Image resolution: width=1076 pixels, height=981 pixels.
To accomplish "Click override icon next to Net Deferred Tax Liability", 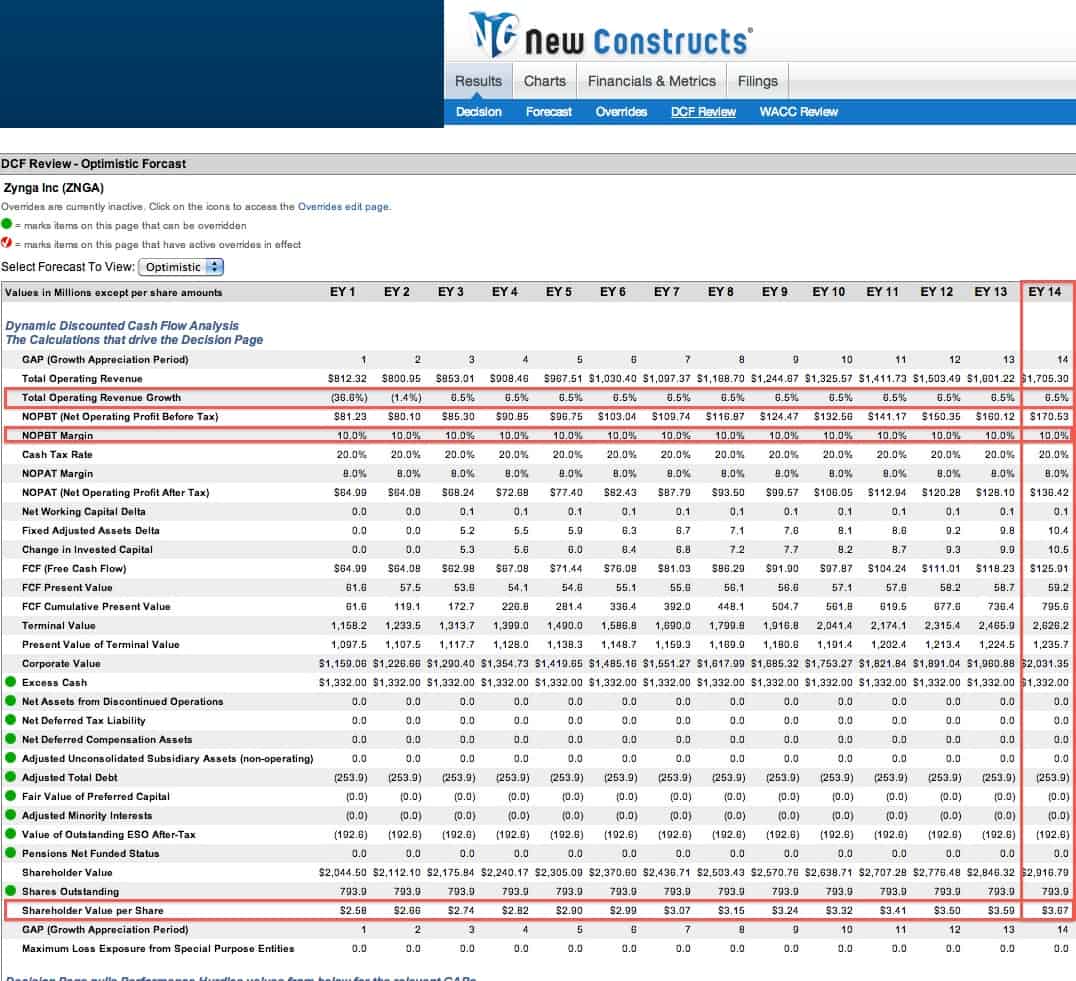I will 10,720.
